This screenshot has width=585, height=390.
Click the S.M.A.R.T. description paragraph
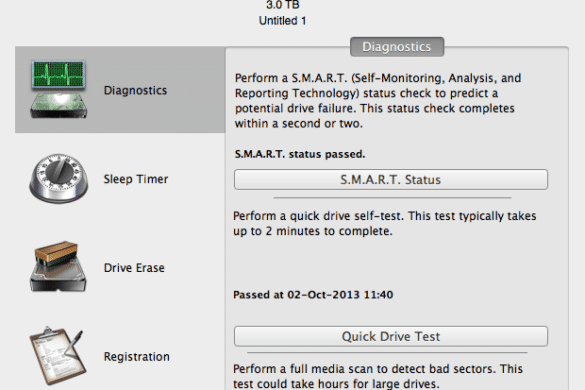point(378,101)
